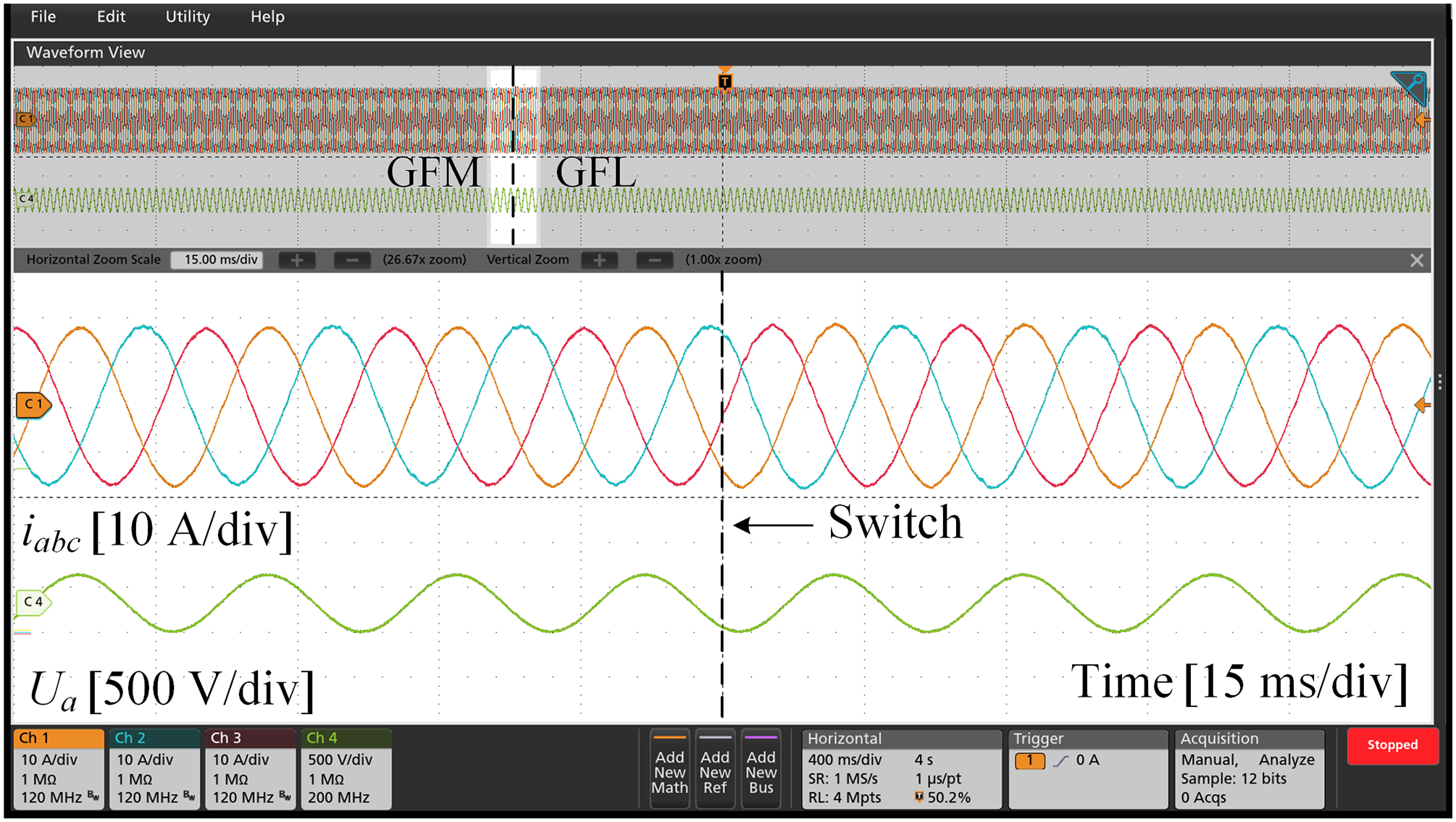Click Add New Math button
The width and height of the screenshot is (1456, 822).
pos(669,768)
